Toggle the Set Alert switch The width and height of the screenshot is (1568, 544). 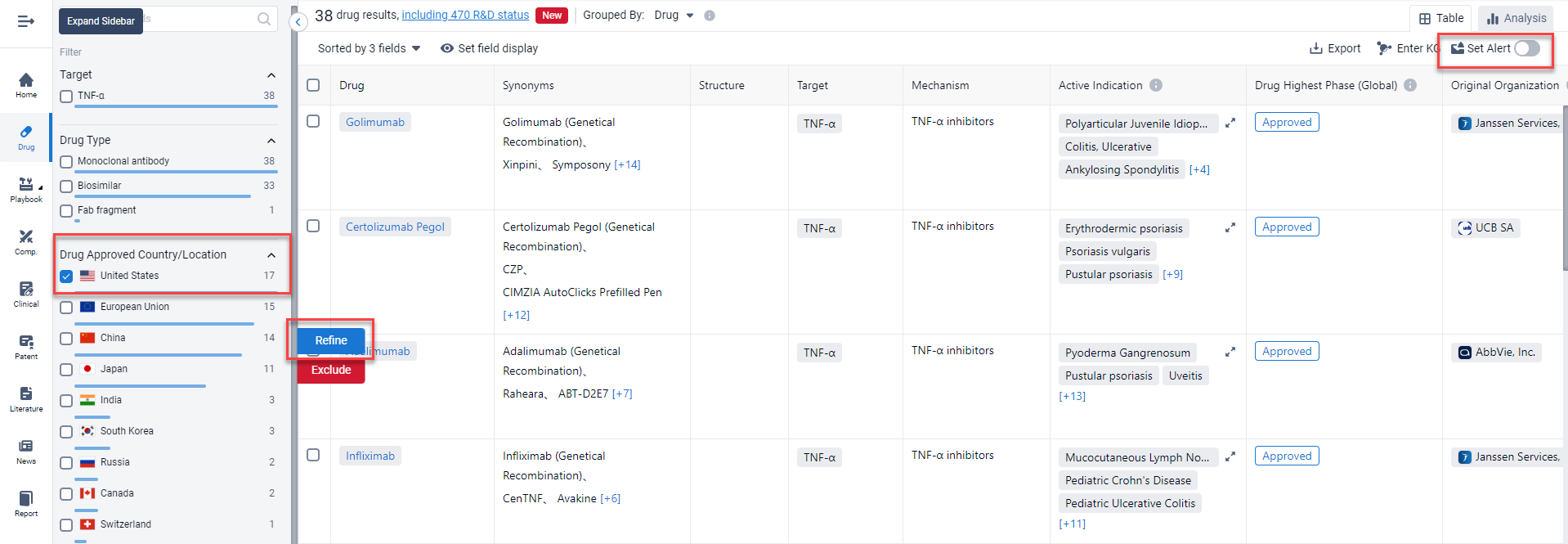pos(1526,48)
